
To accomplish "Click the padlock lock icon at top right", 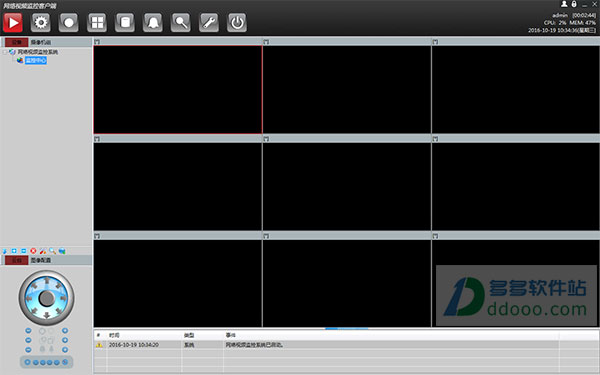I will [574, 4].
